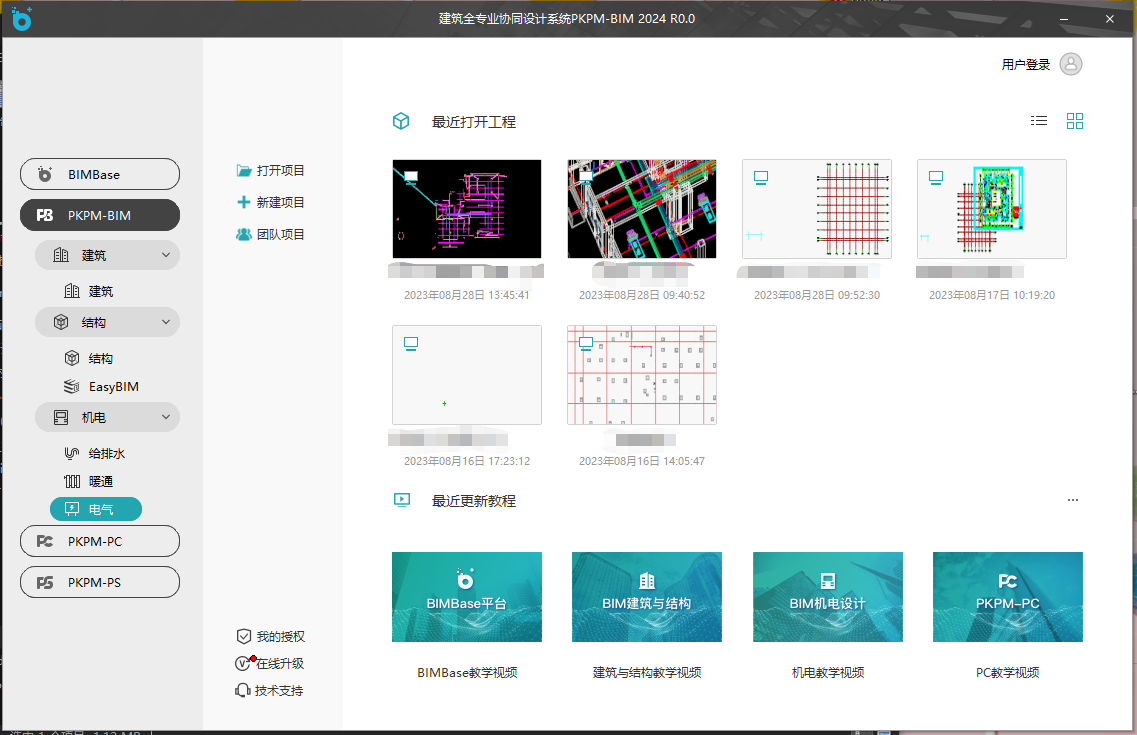Switch to list view of recent projects
This screenshot has width=1137, height=735.
point(1038,121)
